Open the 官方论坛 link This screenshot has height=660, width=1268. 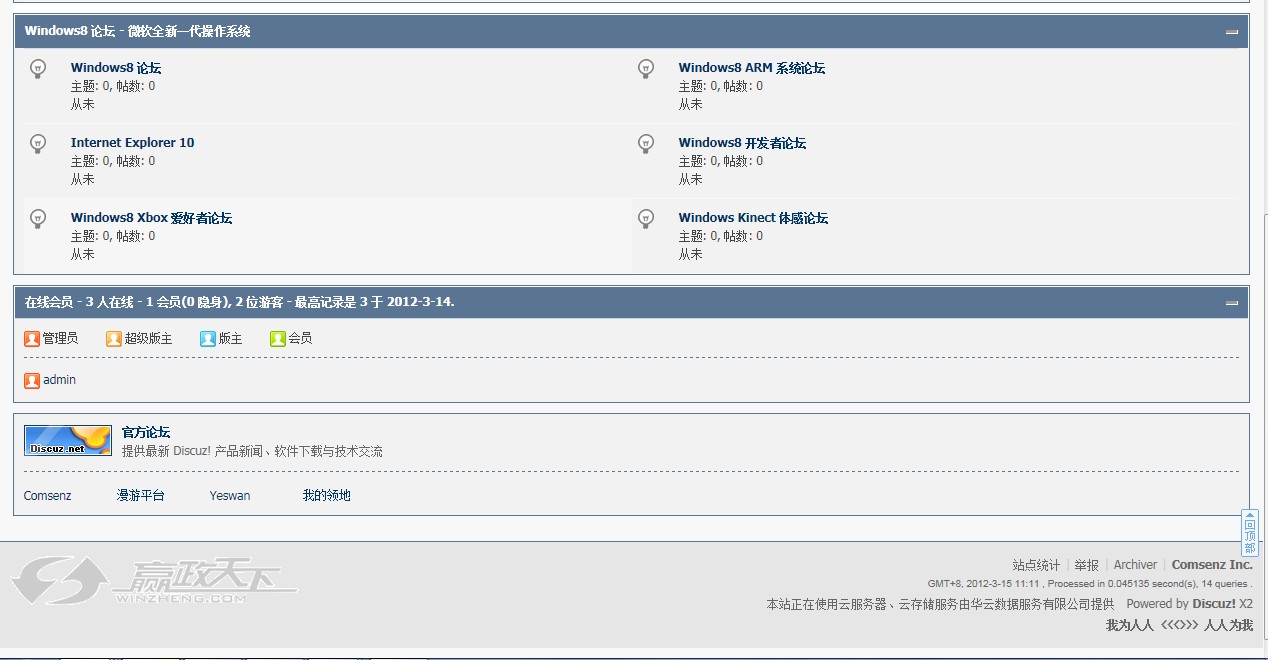(146, 432)
